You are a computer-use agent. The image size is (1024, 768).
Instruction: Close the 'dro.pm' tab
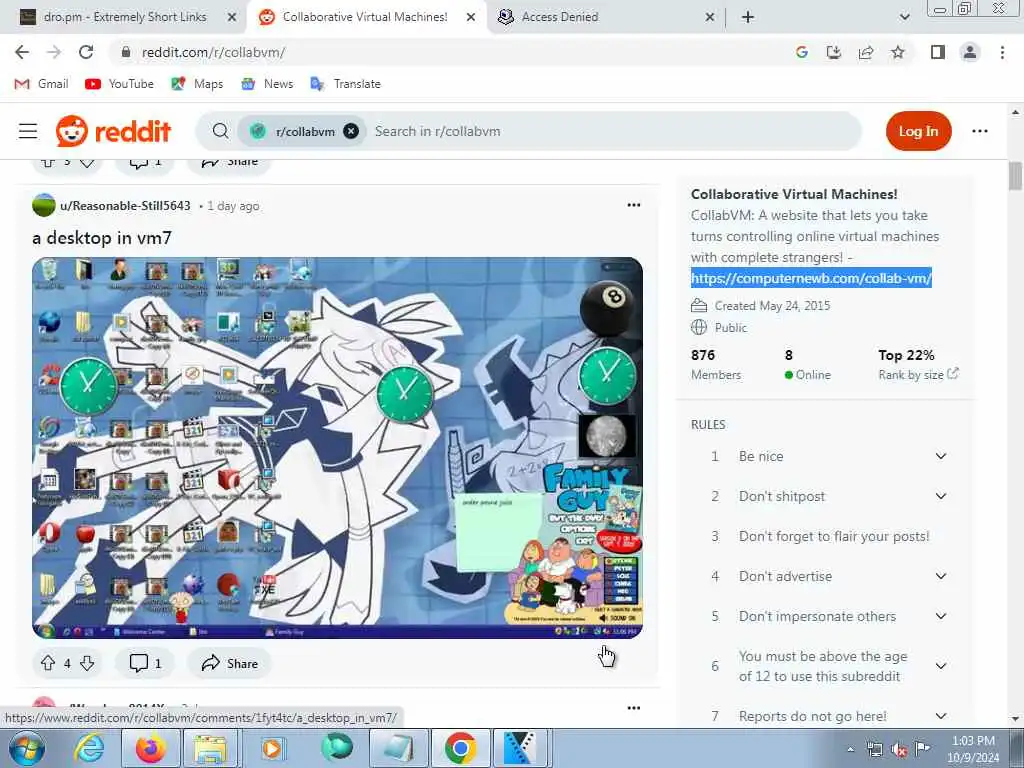232,17
